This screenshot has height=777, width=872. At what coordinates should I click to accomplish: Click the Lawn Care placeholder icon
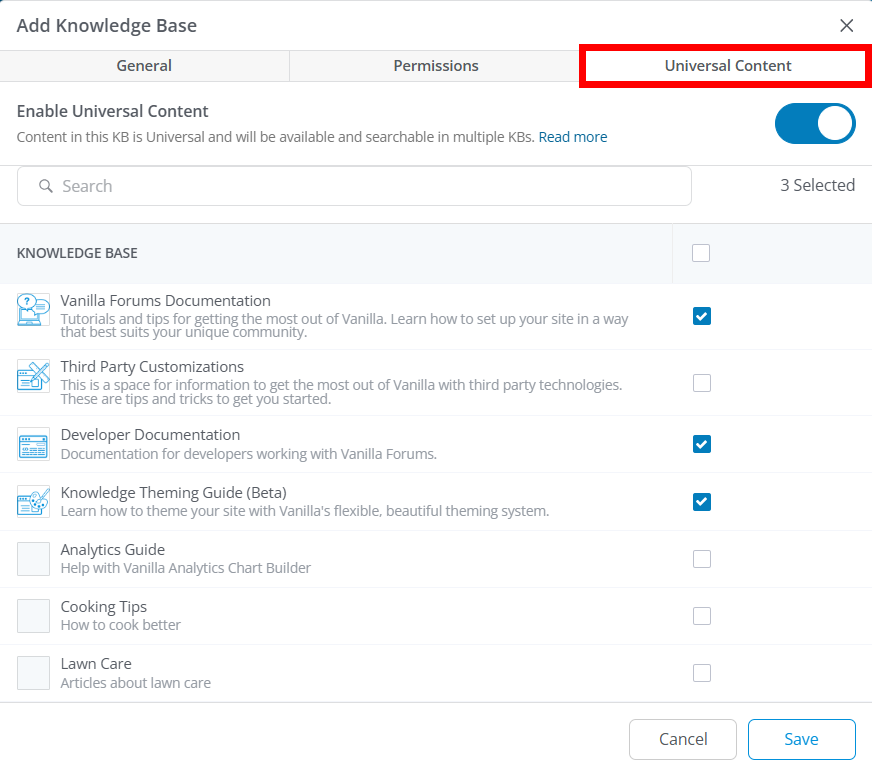[33, 673]
